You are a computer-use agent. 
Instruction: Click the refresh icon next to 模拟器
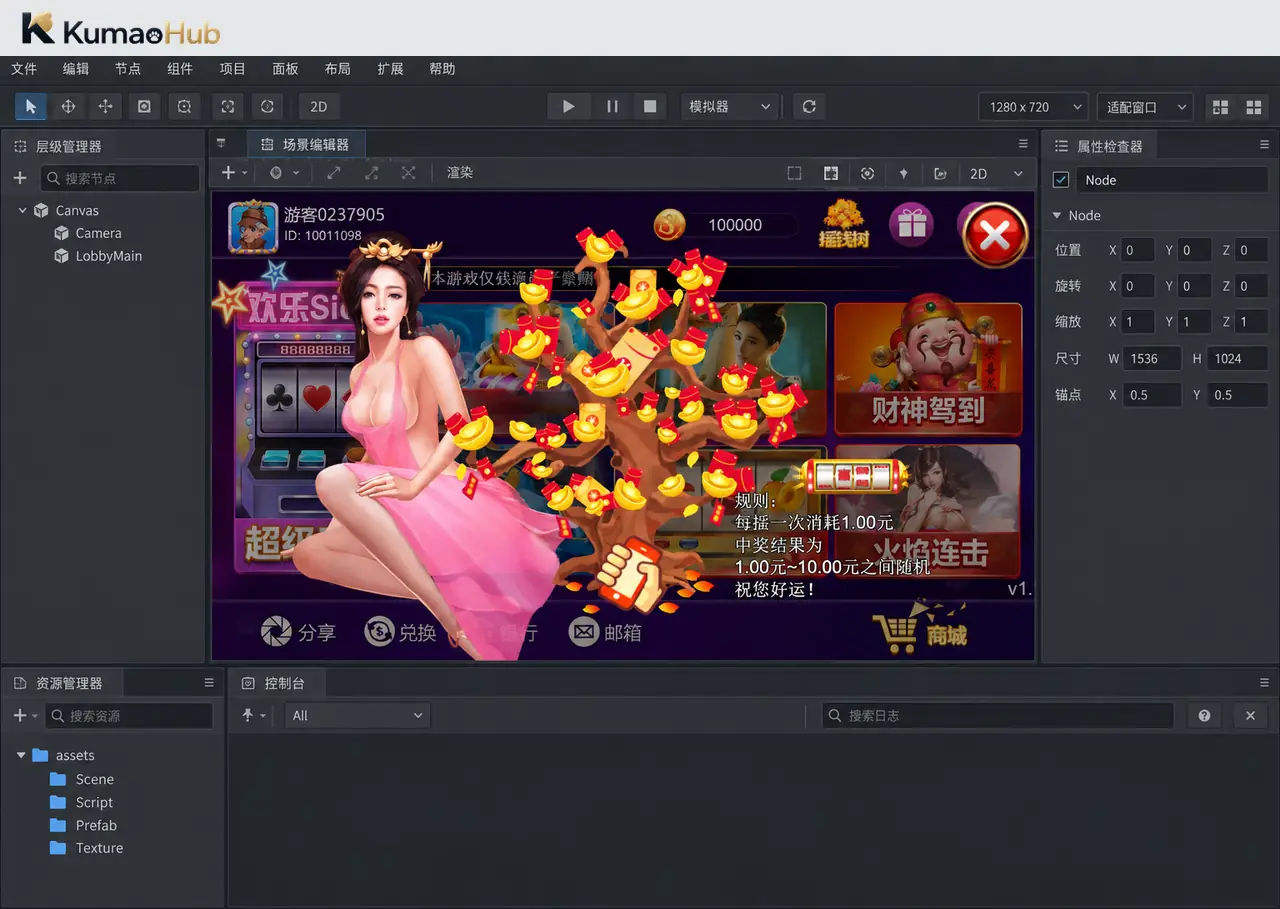(x=809, y=106)
